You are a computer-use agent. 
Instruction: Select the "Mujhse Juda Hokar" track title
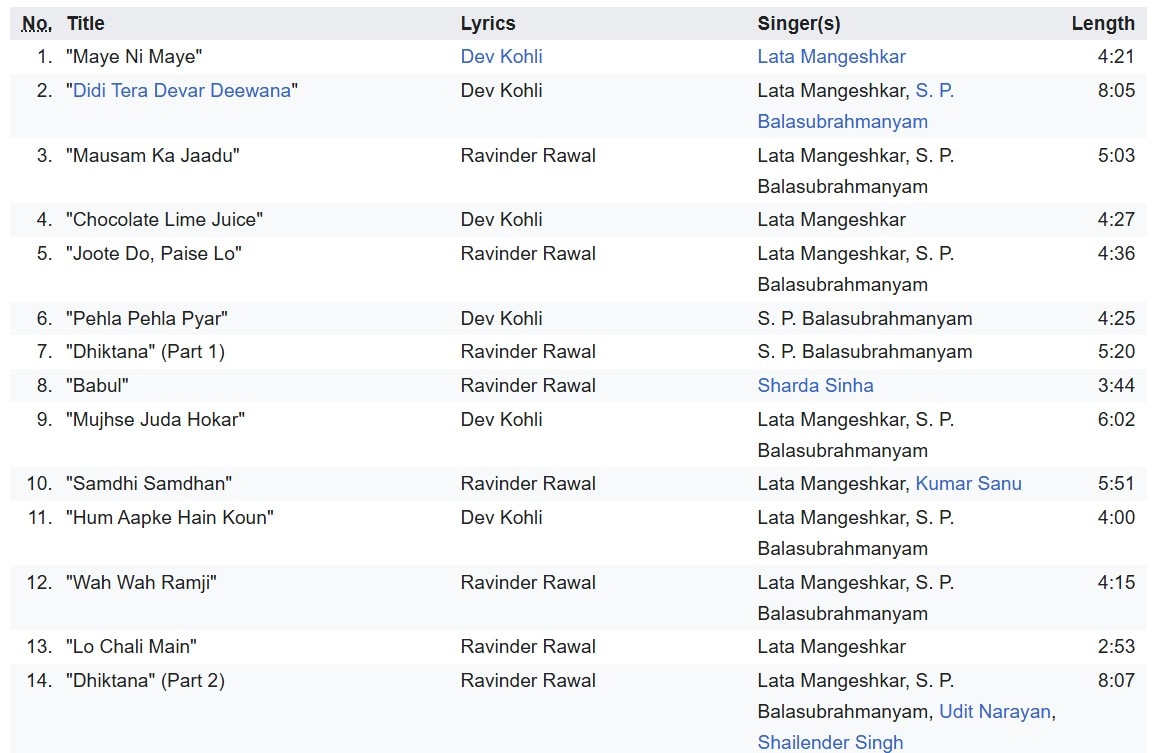(x=155, y=419)
